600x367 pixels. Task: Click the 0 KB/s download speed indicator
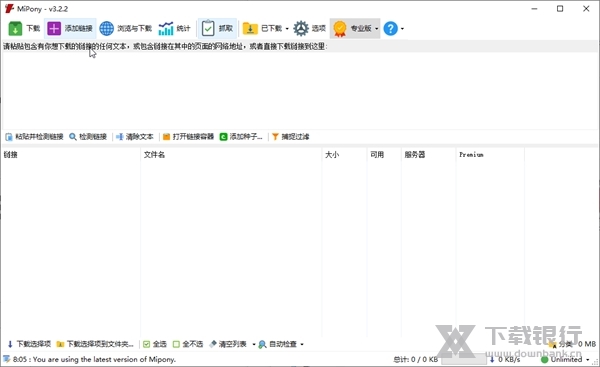[x=505, y=360]
